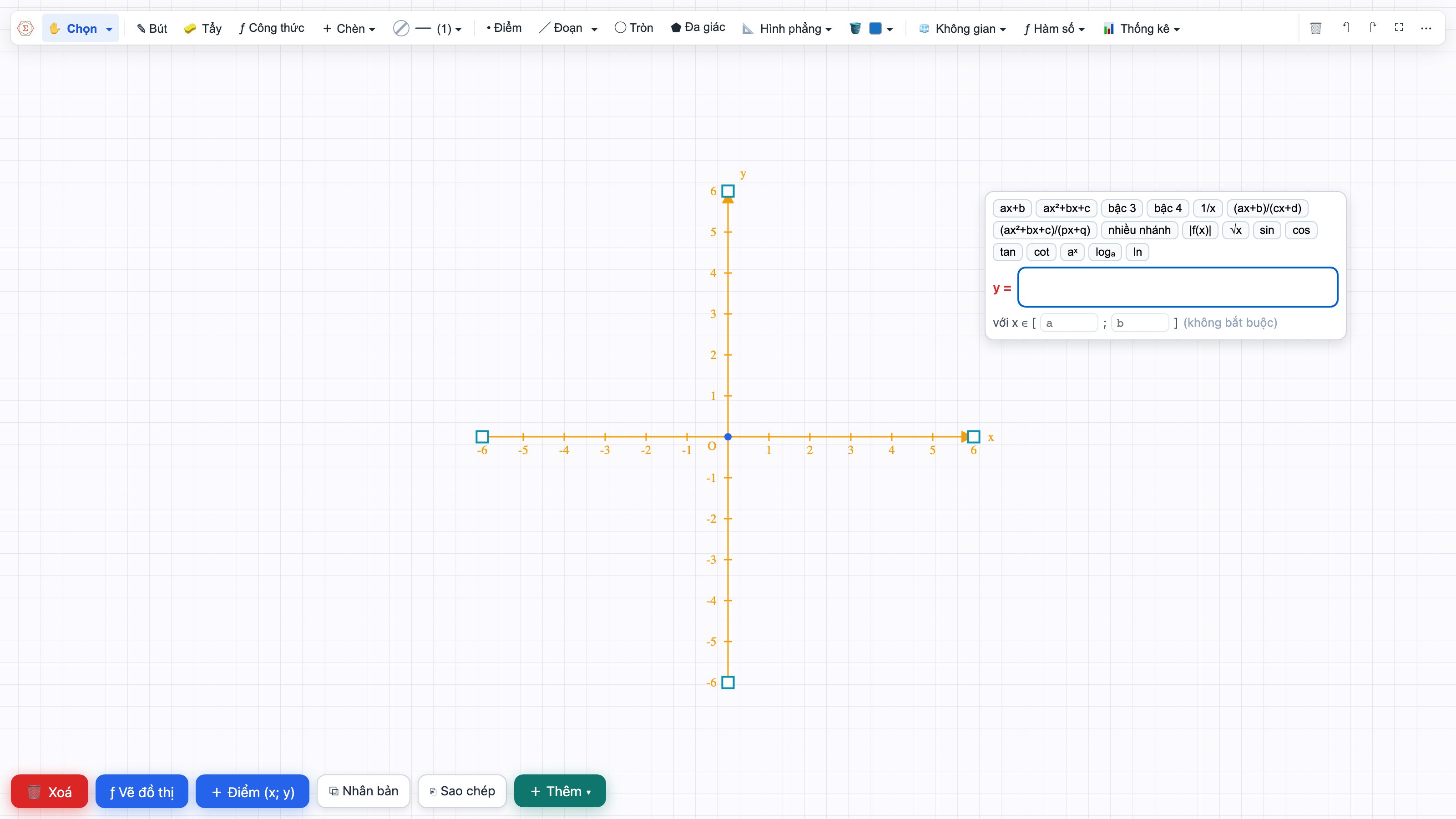Click the upper bound b input
1456x819 pixels.
pos(1139,323)
